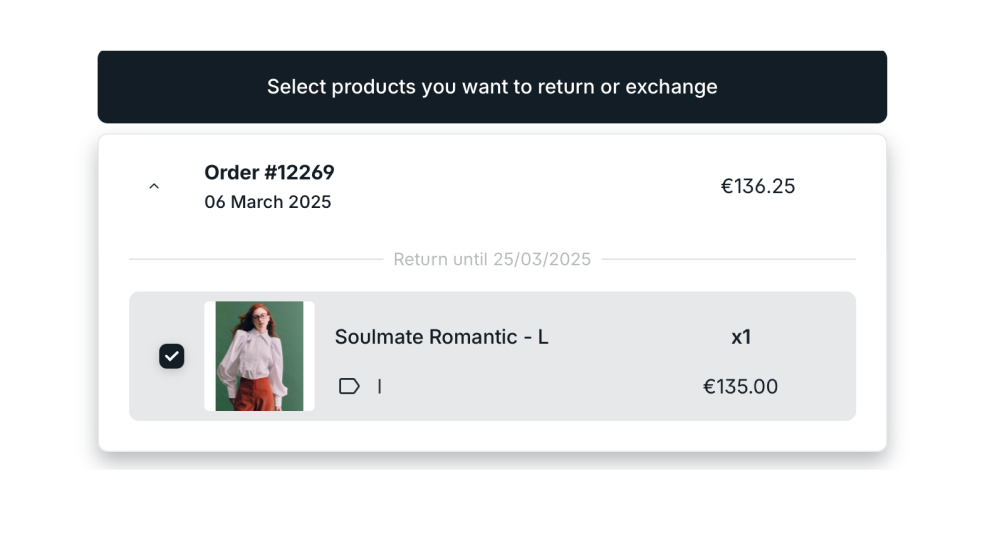Click the tag icon under product name
The width and height of the screenshot is (985, 537).
(349, 386)
